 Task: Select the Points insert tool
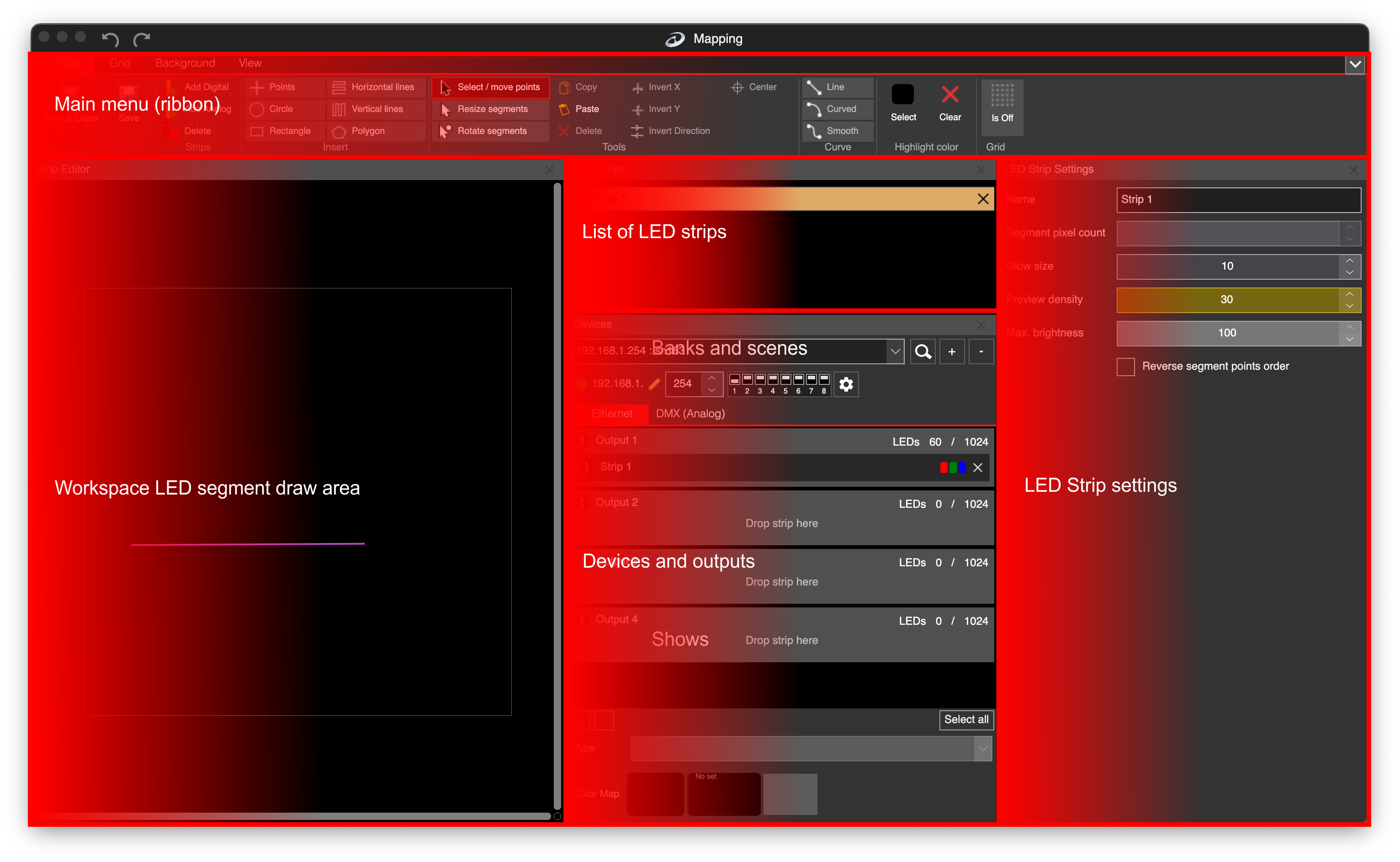pyautogui.click(x=285, y=87)
